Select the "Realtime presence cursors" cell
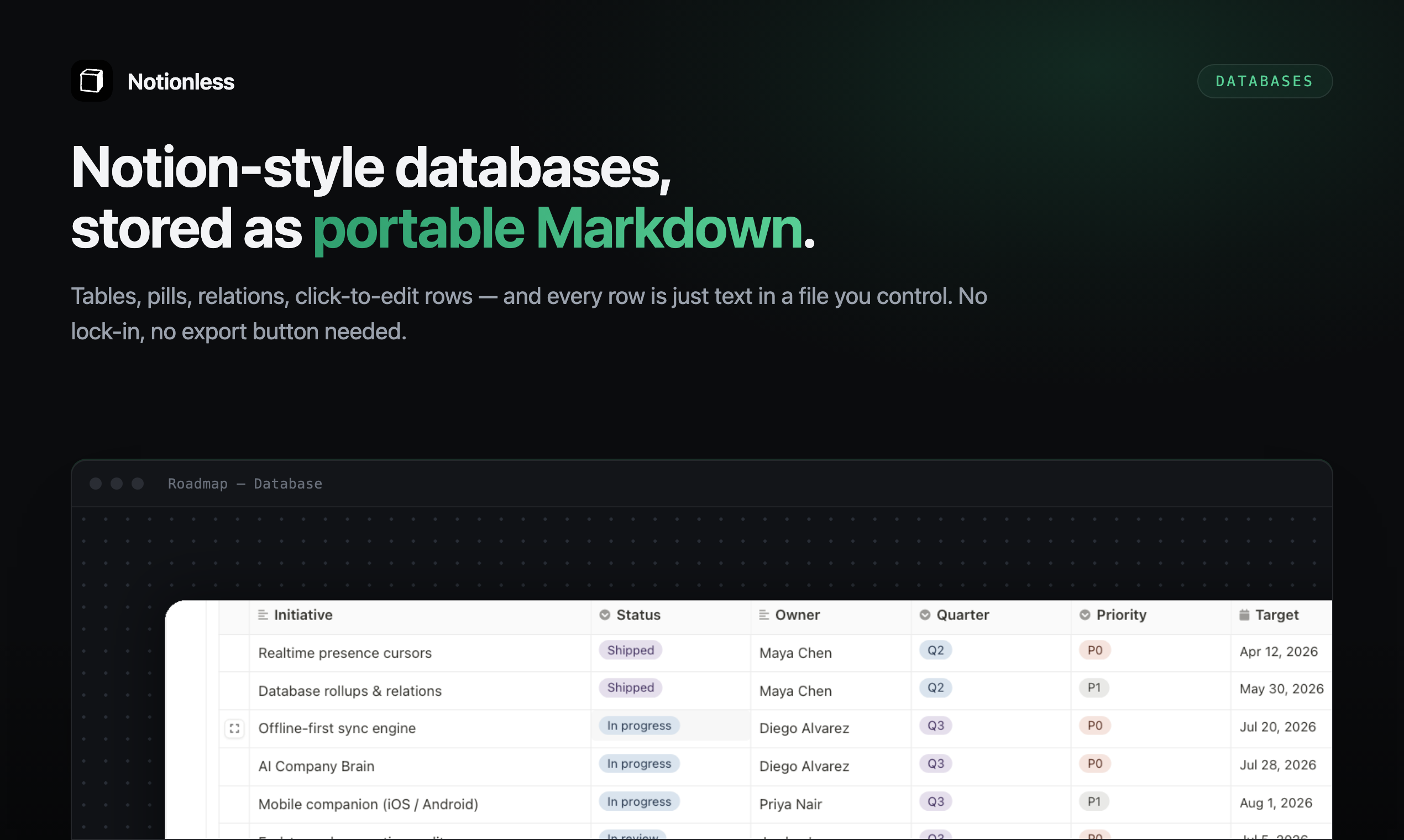This screenshot has width=1404, height=840. click(420, 653)
